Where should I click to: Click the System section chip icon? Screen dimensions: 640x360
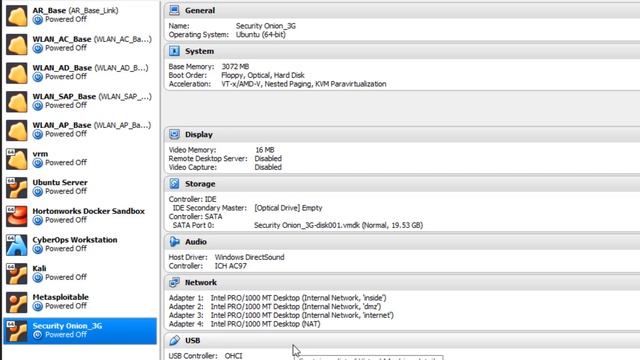pyautogui.click(x=174, y=51)
